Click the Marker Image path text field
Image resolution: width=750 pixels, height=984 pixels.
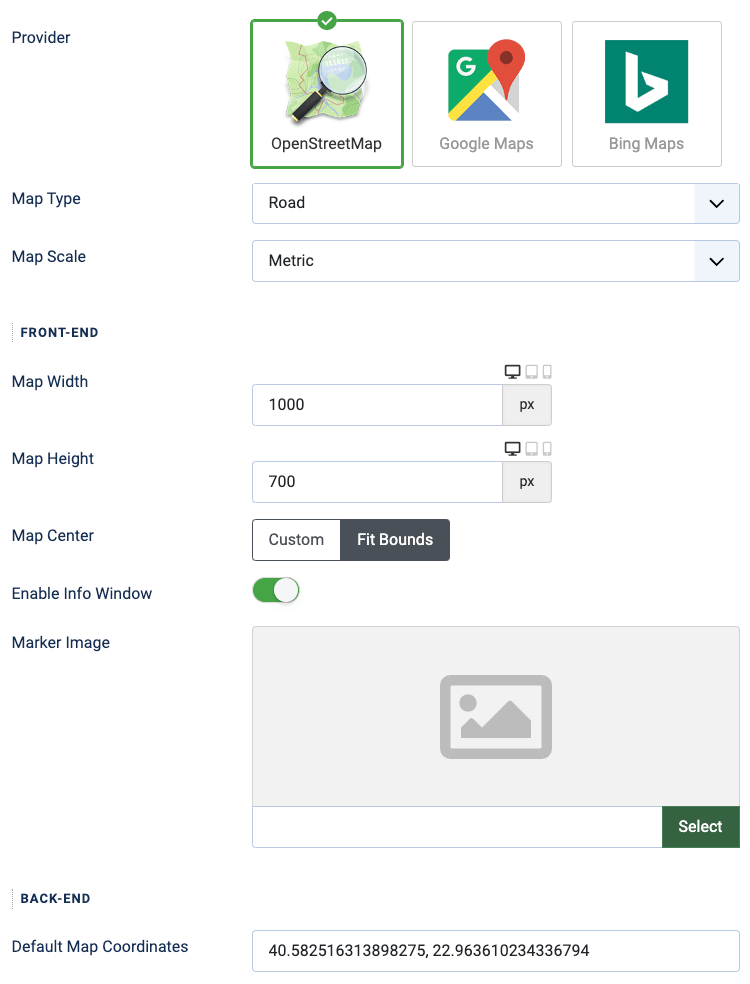(x=457, y=827)
